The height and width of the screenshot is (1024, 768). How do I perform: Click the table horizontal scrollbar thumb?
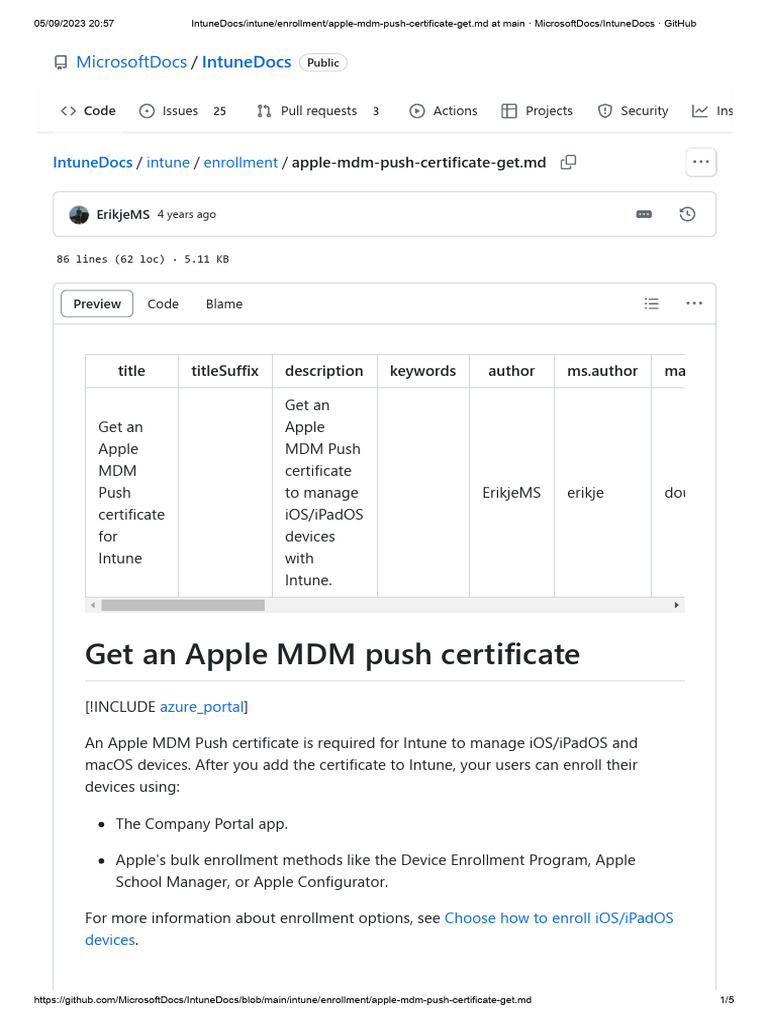182,605
